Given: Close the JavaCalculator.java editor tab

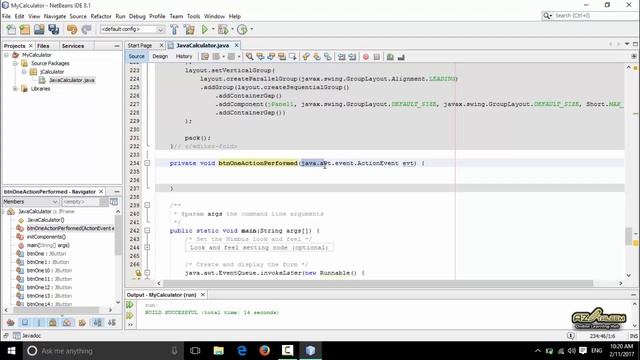Looking at the screenshot, I should (236, 45).
